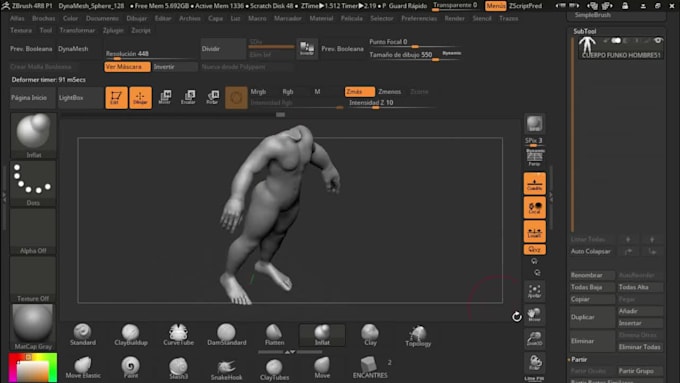Toggle Zmás sculpt mode
The image size is (680, 383).
tap(360, 92)
